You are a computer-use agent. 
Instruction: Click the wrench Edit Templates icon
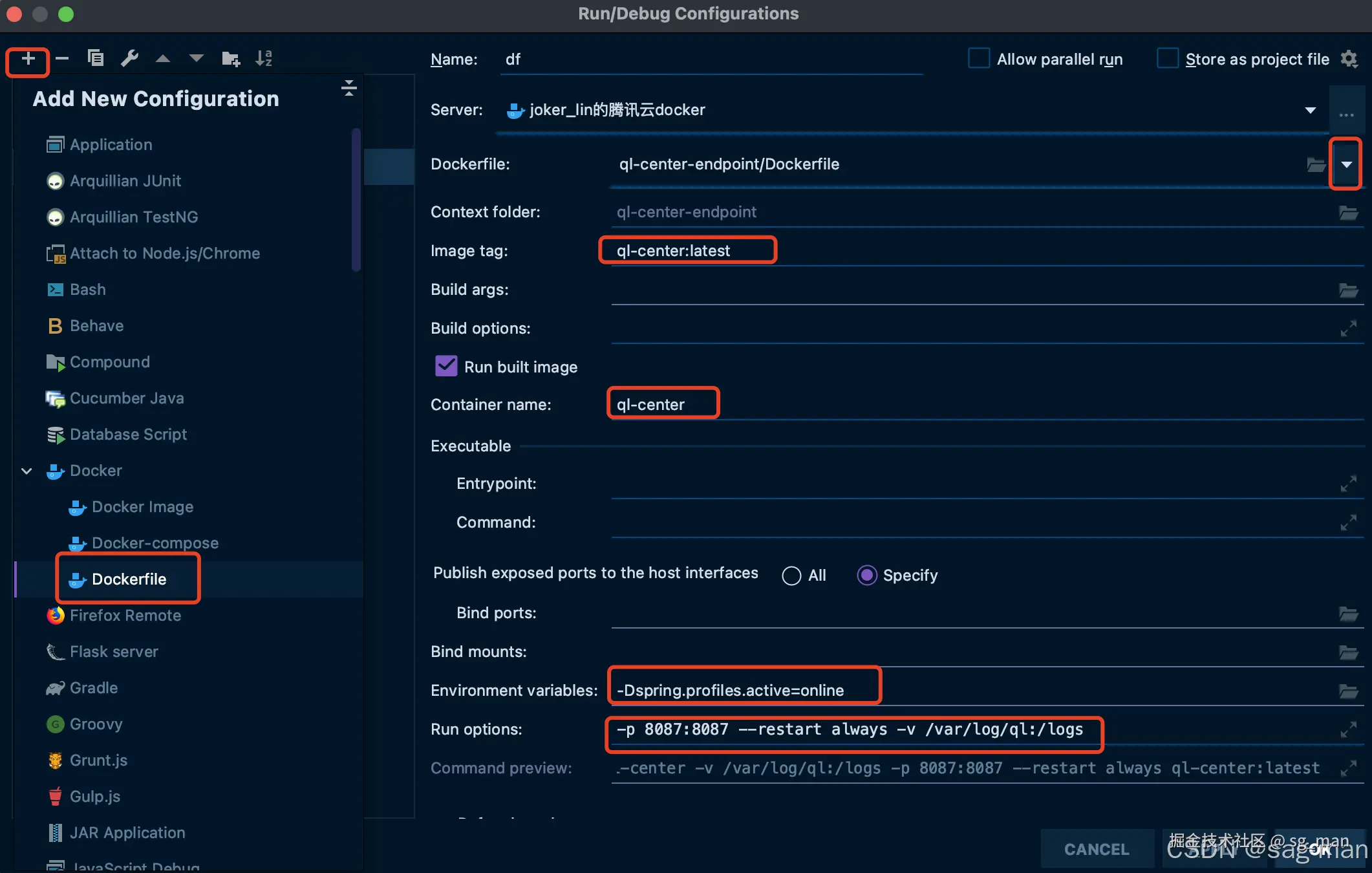click(129, 59)
